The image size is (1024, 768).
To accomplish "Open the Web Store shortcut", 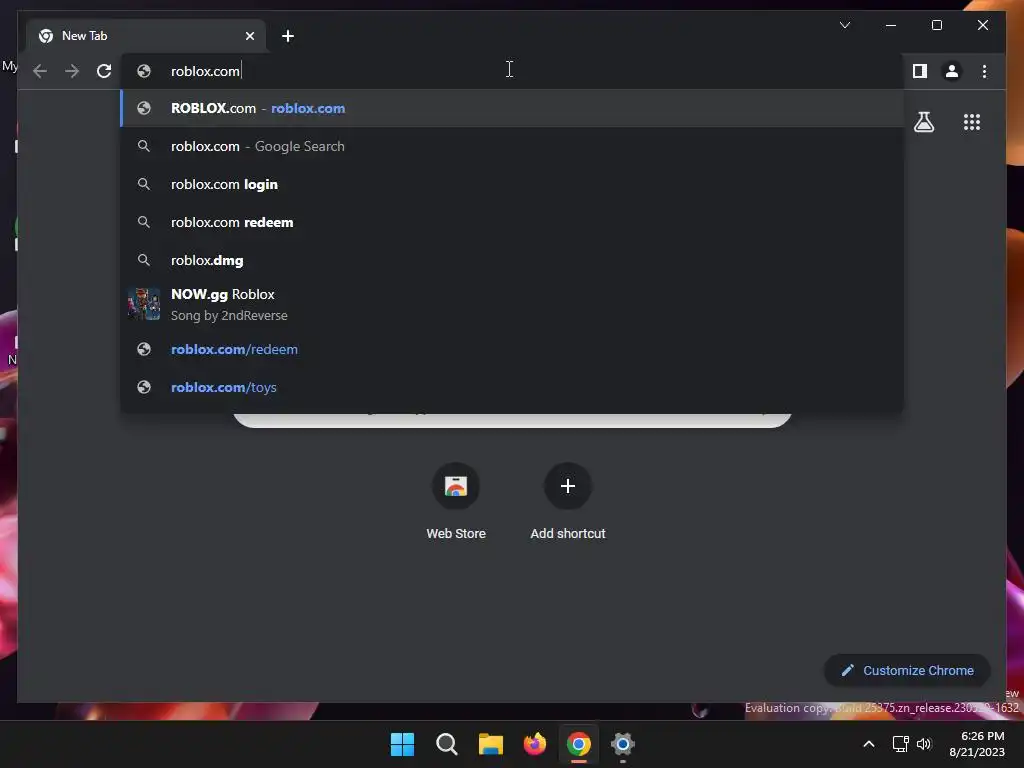I will coord(456,501).
